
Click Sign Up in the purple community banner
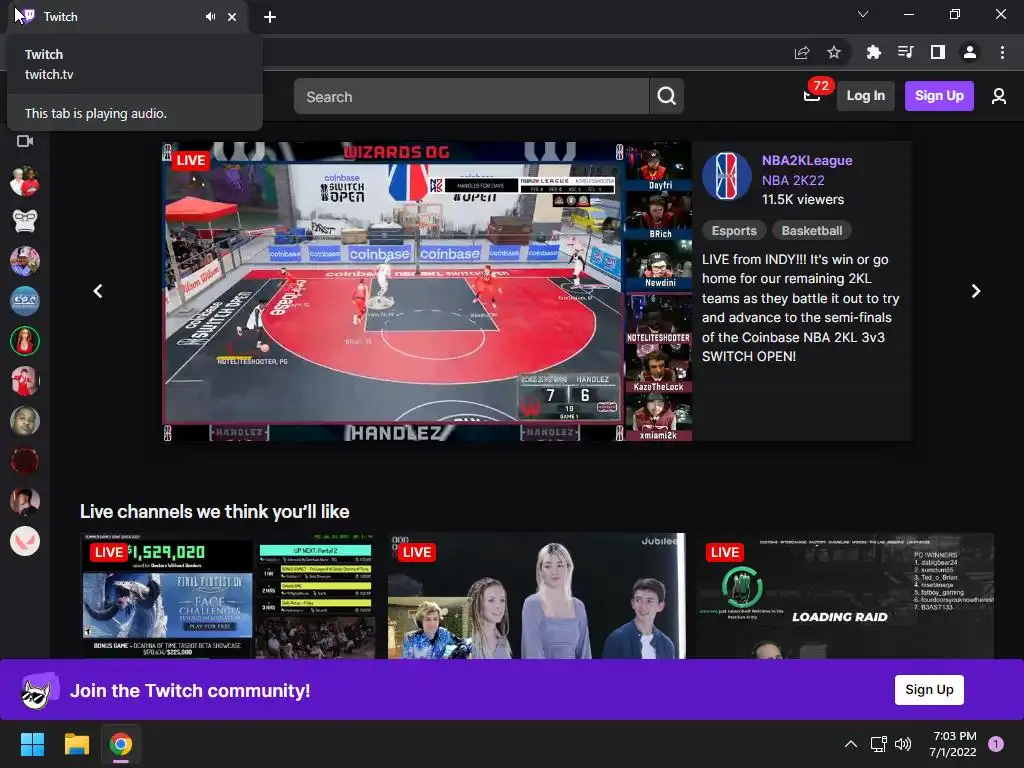pos(929,690)
